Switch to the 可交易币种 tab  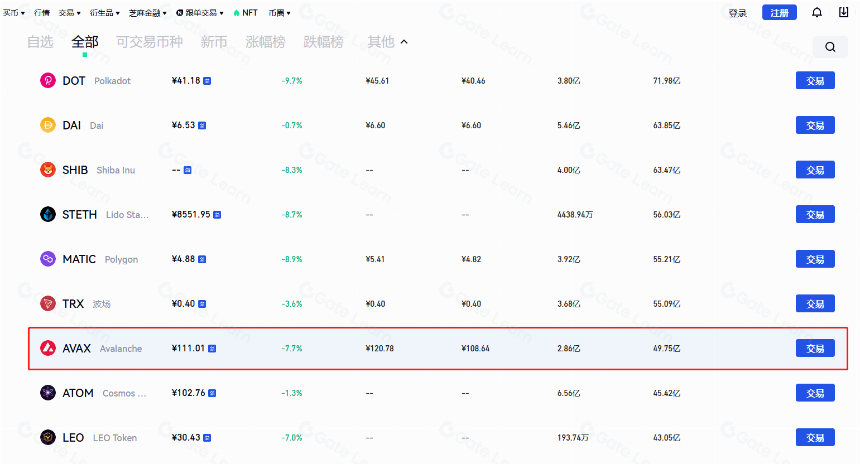point(149,42)
